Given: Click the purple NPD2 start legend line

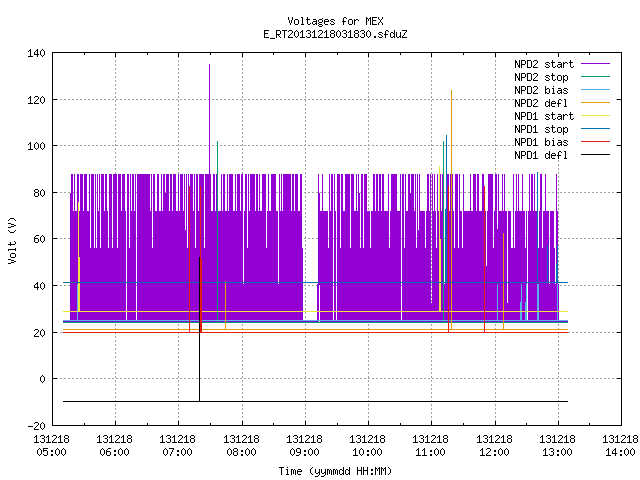Looking at the screenshot, I should (x=595, y=64).
